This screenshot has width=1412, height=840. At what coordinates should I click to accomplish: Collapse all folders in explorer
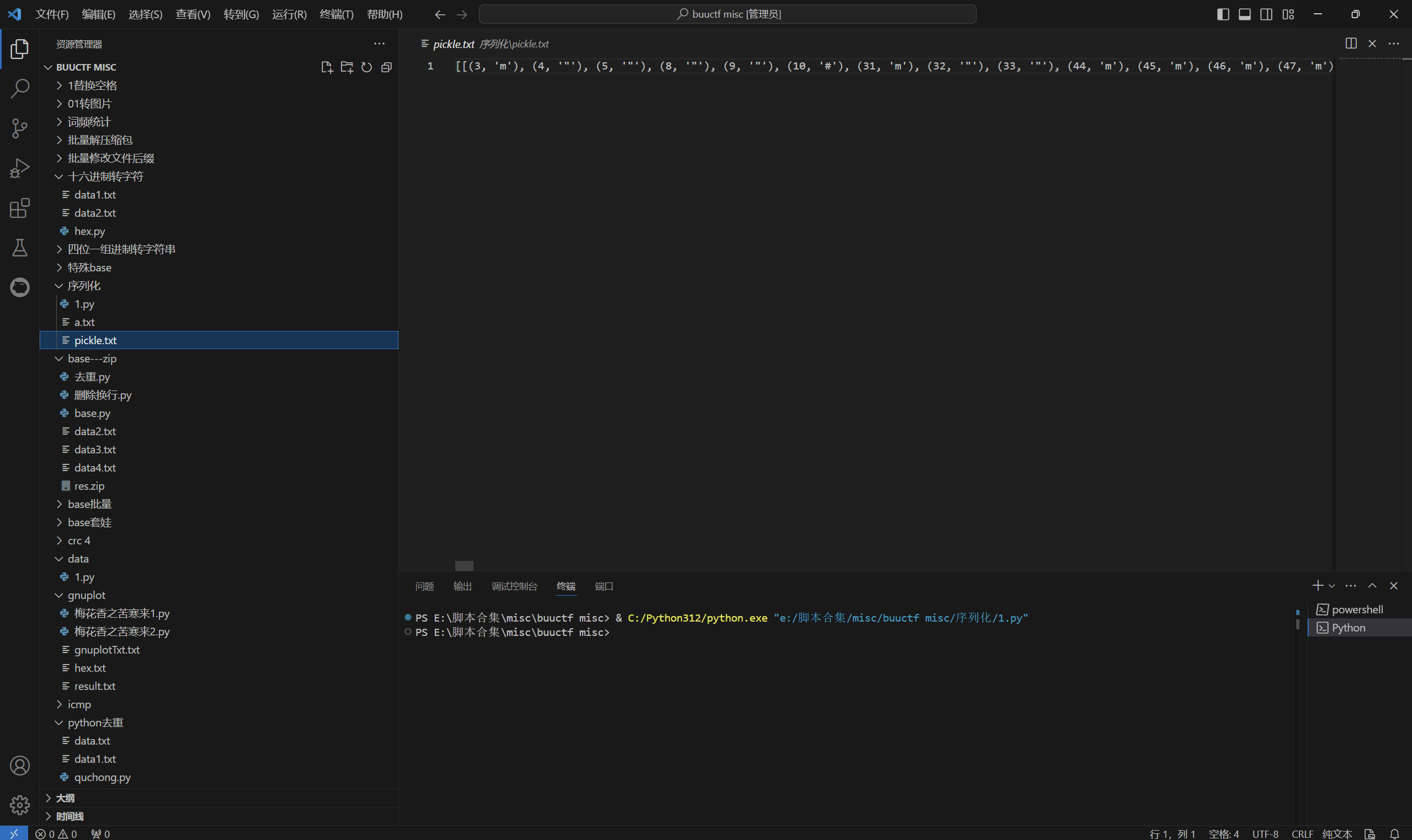click(386, 67)
